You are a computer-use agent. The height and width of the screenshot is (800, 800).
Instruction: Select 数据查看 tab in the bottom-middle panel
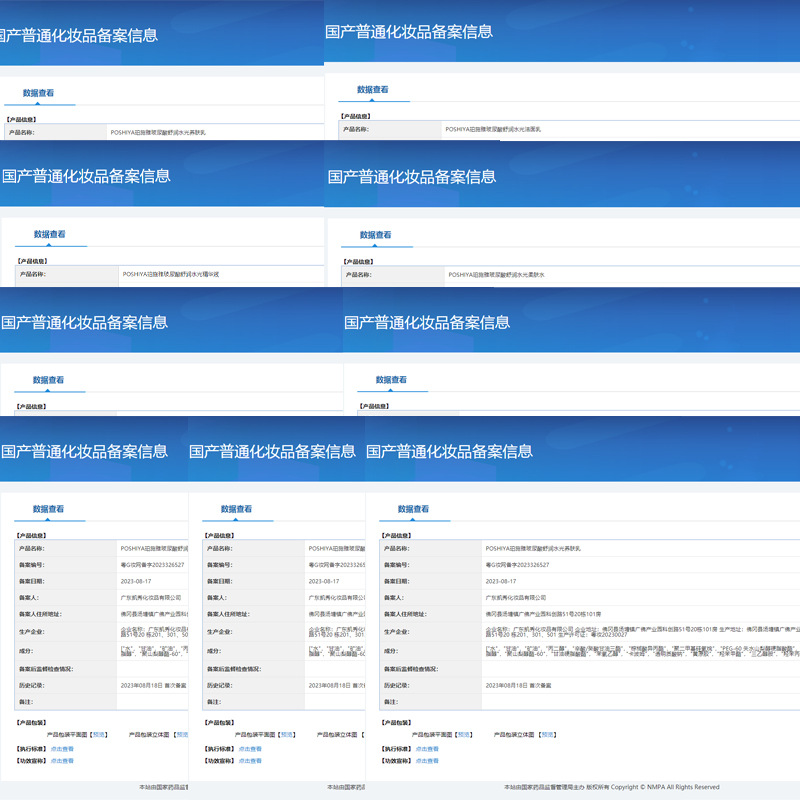coord(236,509)
